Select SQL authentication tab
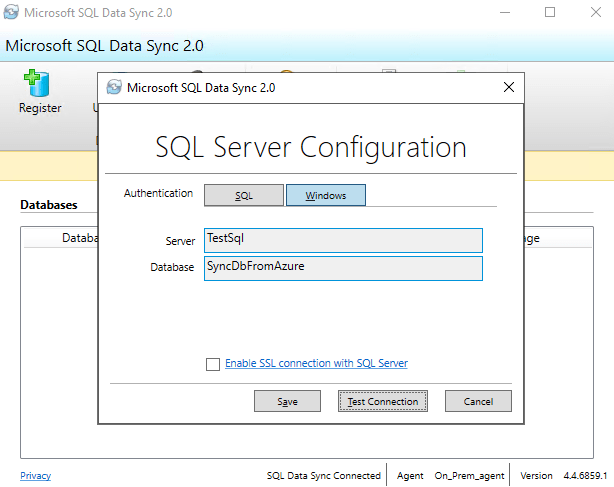Image resolution: width=614 pixels, height=487 pixels. point(244,195)
